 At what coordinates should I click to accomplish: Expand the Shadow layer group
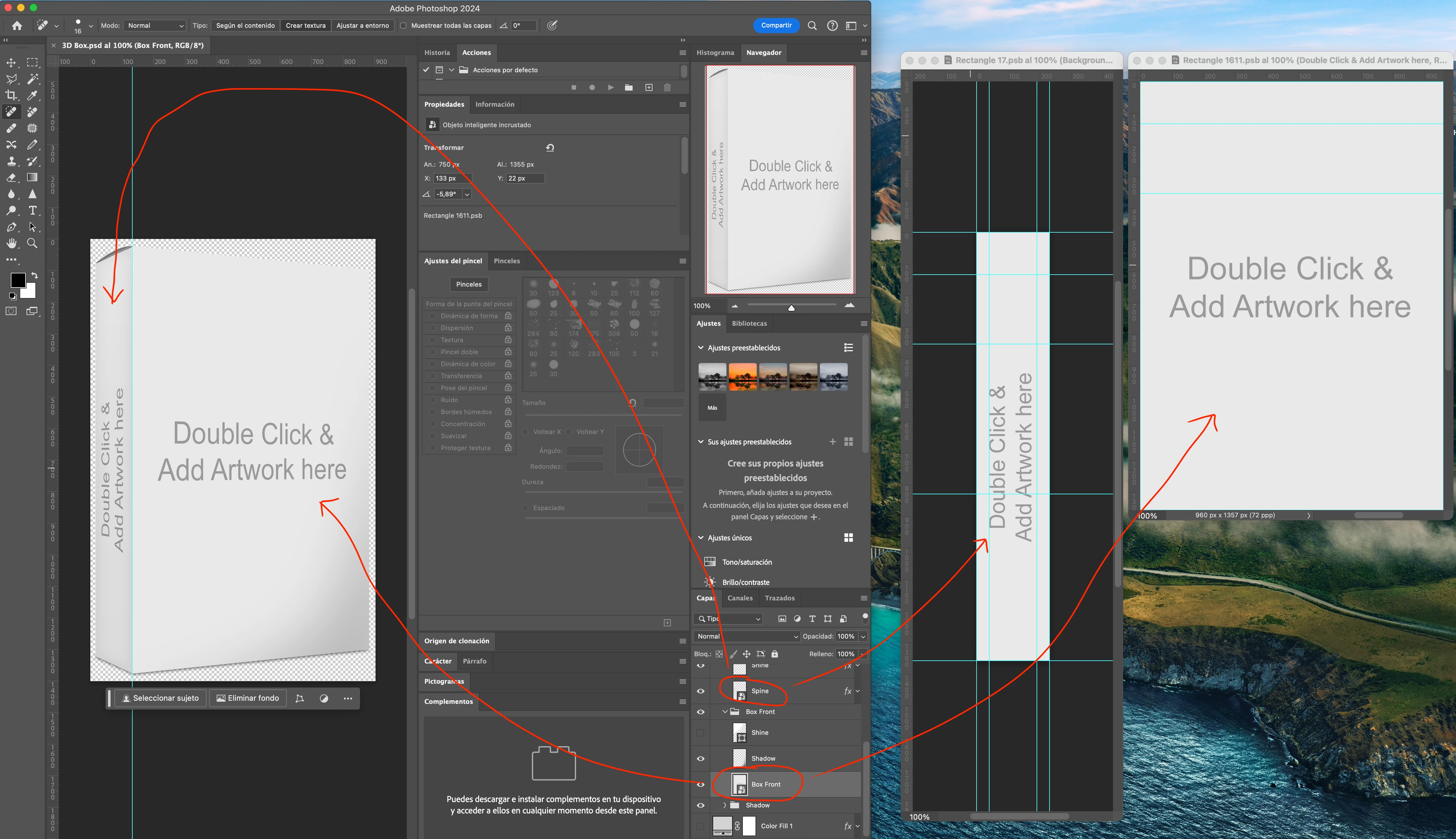pos(725,805)
